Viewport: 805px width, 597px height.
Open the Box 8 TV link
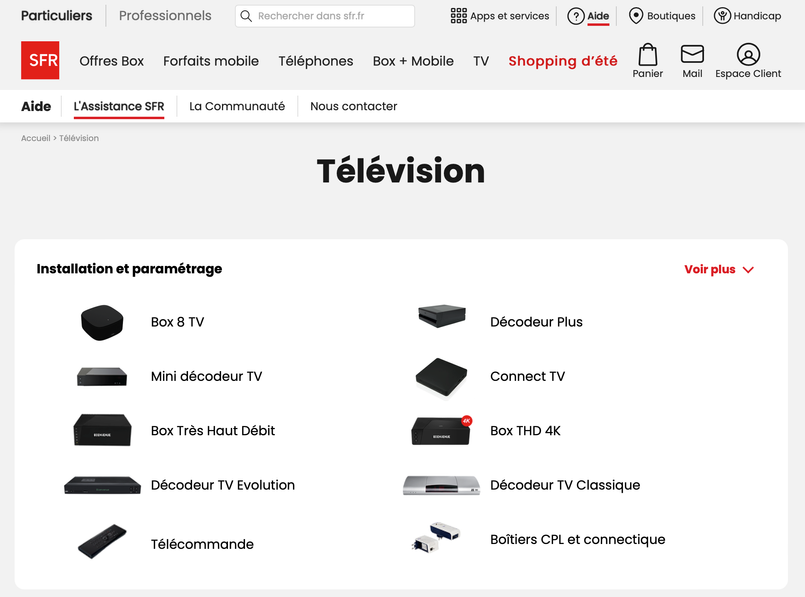point(177,322)
